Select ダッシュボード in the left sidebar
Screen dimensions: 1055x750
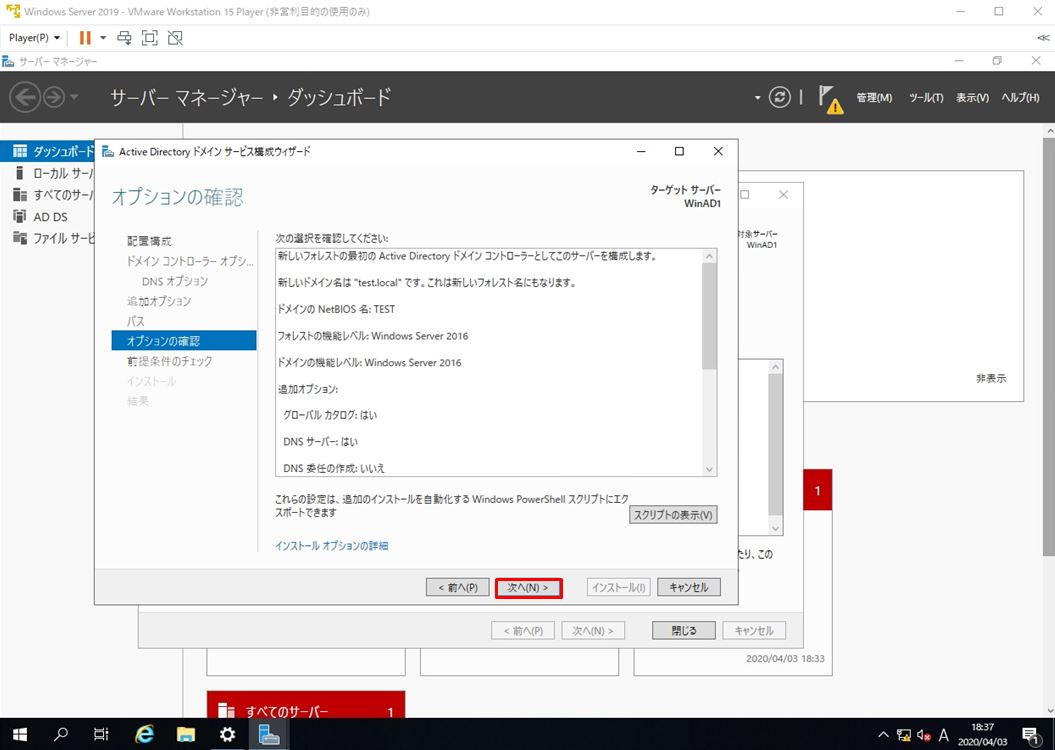click(47, 151)
